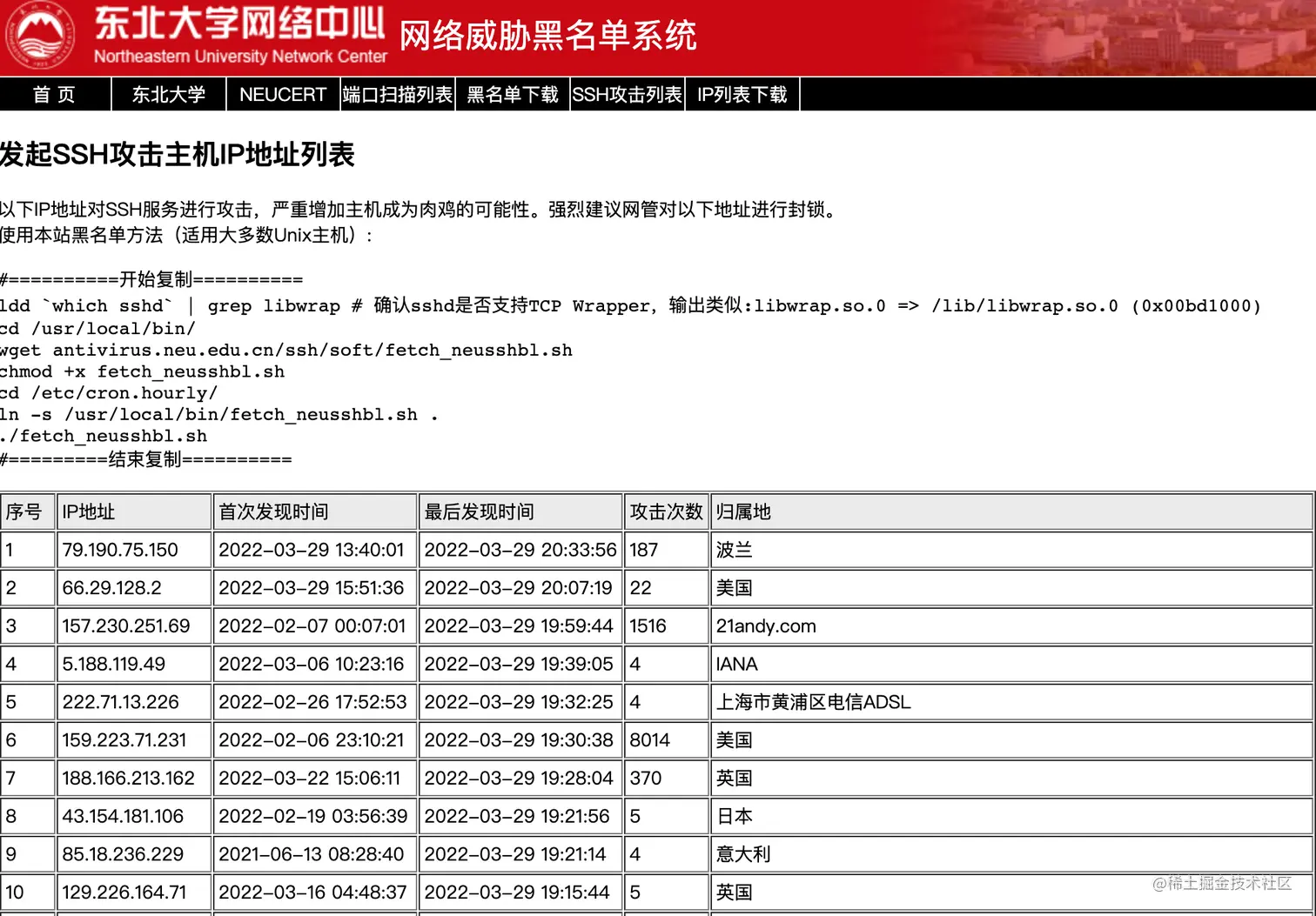Image resolution: width=1316 pixels, height=916 pixels.
Task: Select IP address 85.18.236.229
Action: click(x=123, y=854)
